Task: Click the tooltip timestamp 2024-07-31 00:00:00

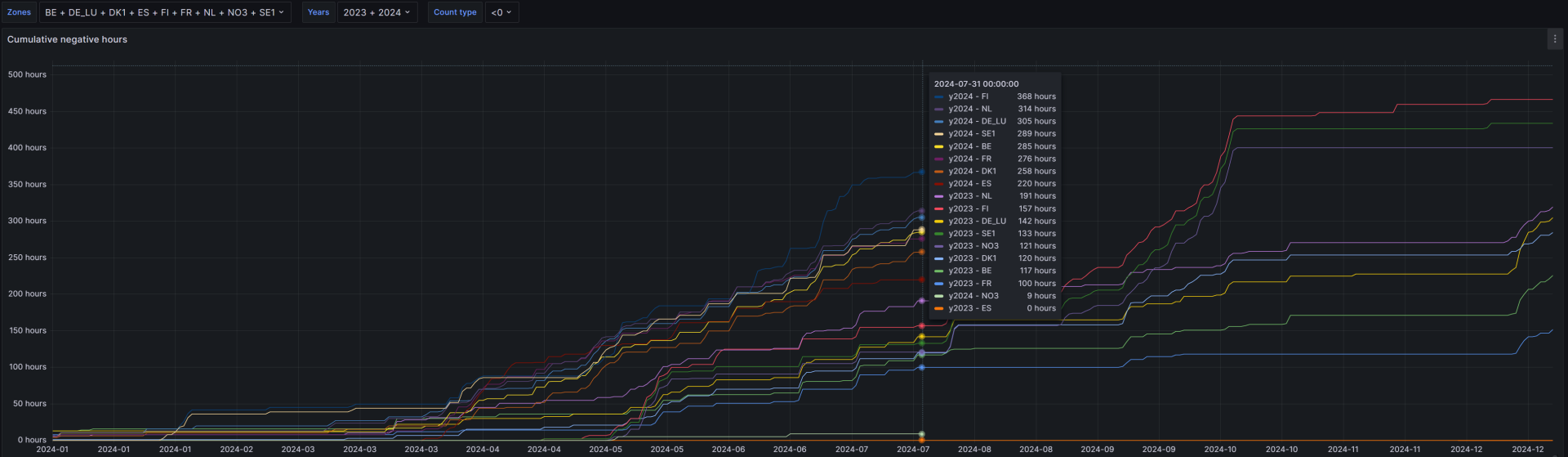Action: tap(976, 83)
